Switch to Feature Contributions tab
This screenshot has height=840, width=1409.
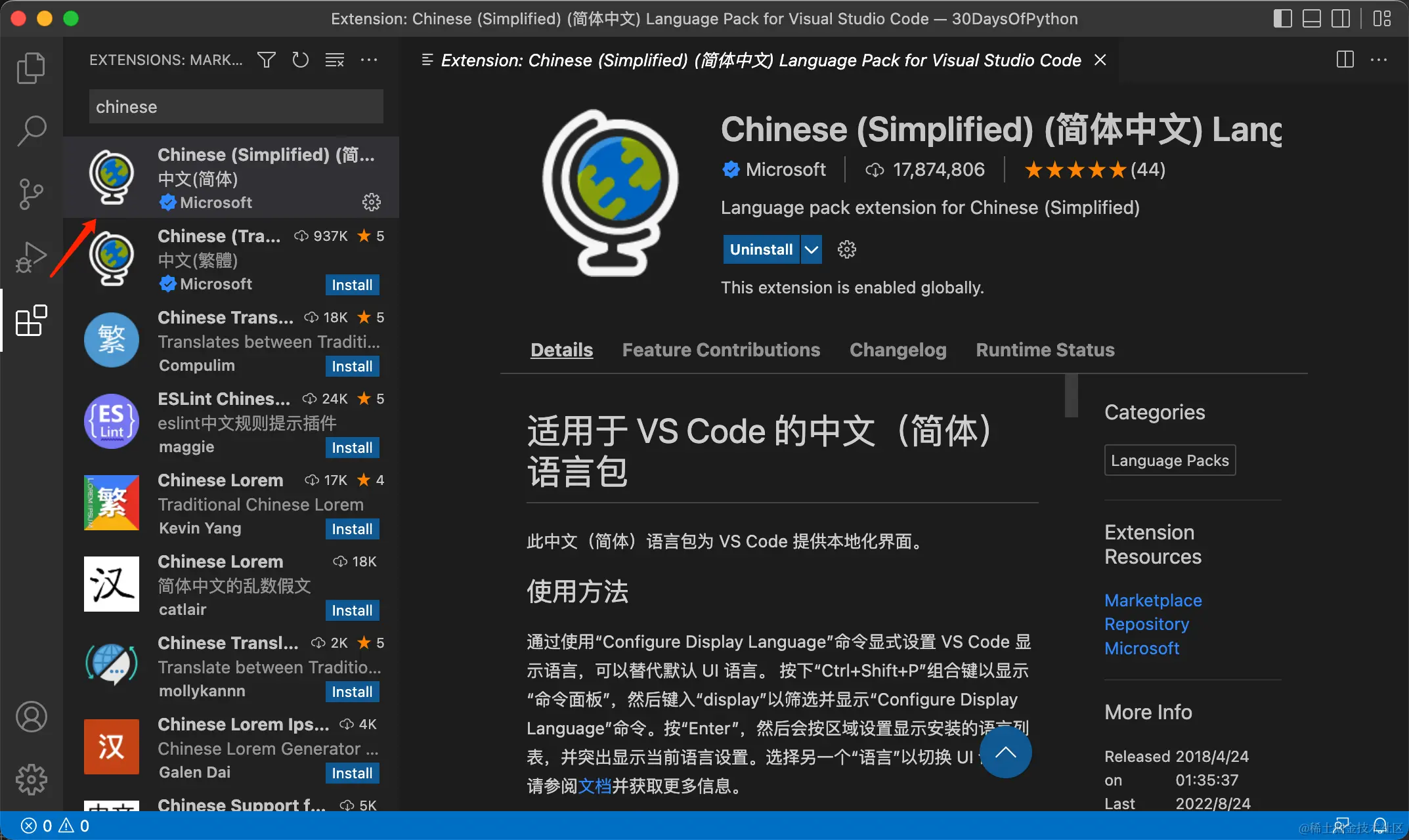coord(721,350)
